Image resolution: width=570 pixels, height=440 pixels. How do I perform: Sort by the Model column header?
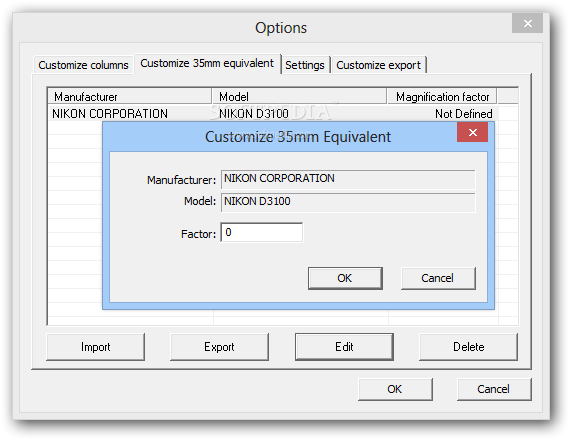point(299,97)
